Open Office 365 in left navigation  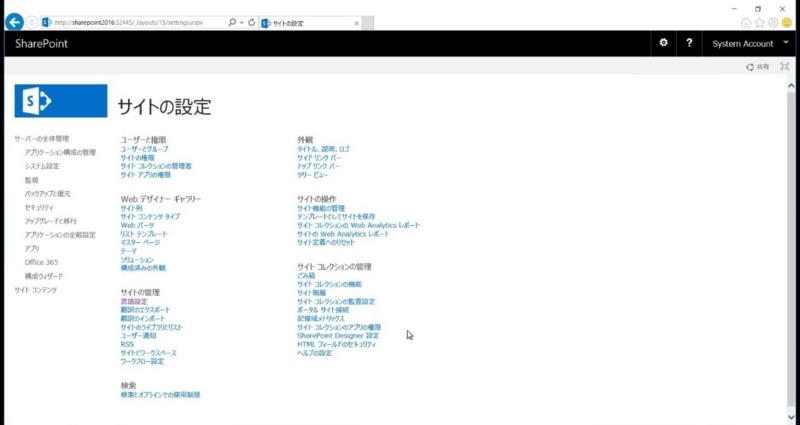(41, 262)
